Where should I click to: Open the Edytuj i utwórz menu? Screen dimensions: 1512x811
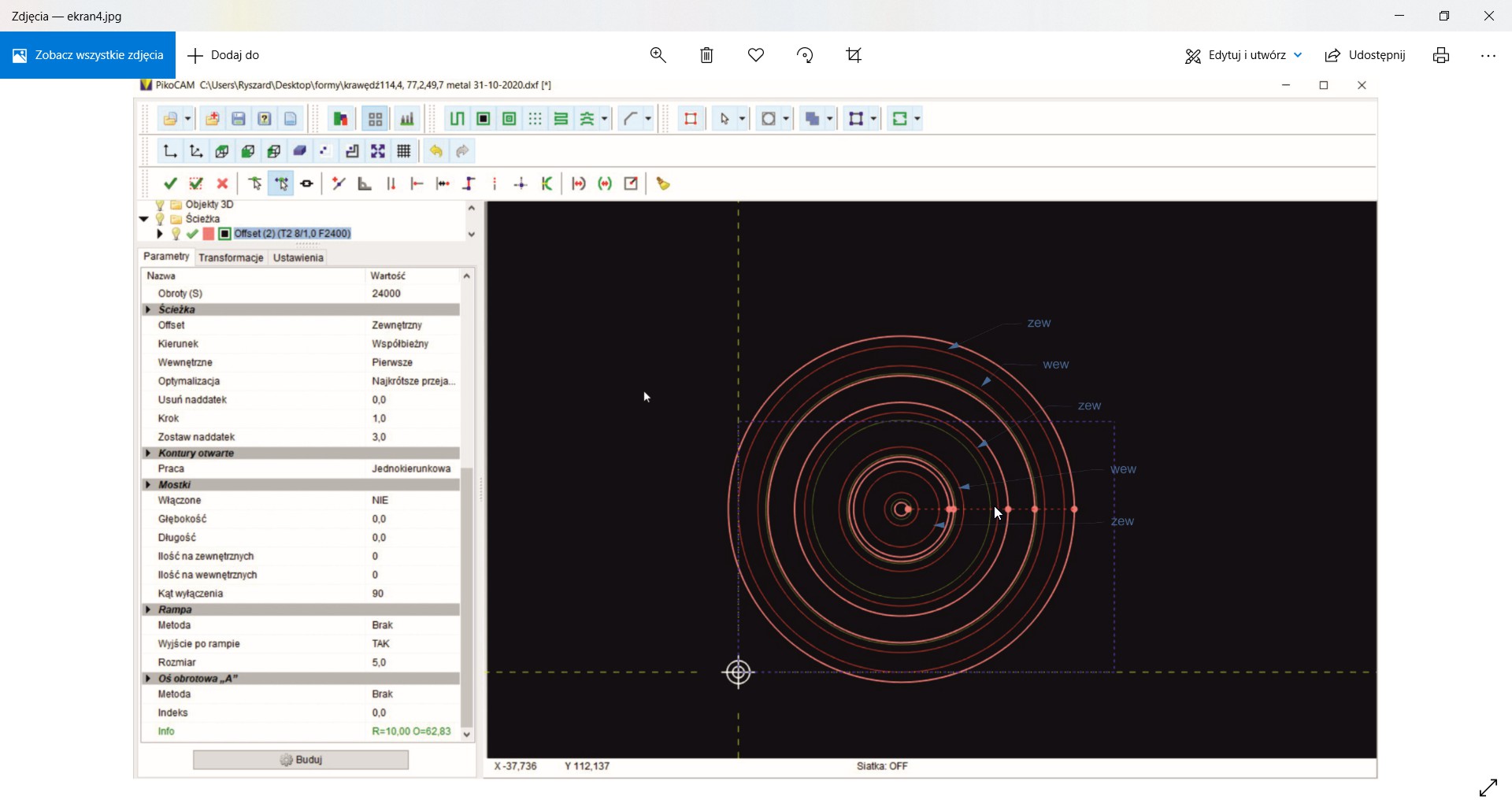(1244, 55)
